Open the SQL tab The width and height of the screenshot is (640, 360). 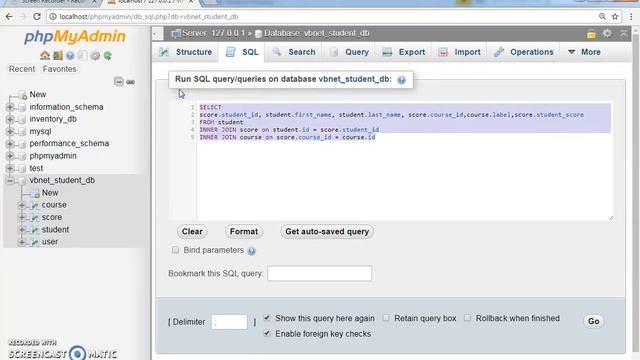click(x=242, y=52)
